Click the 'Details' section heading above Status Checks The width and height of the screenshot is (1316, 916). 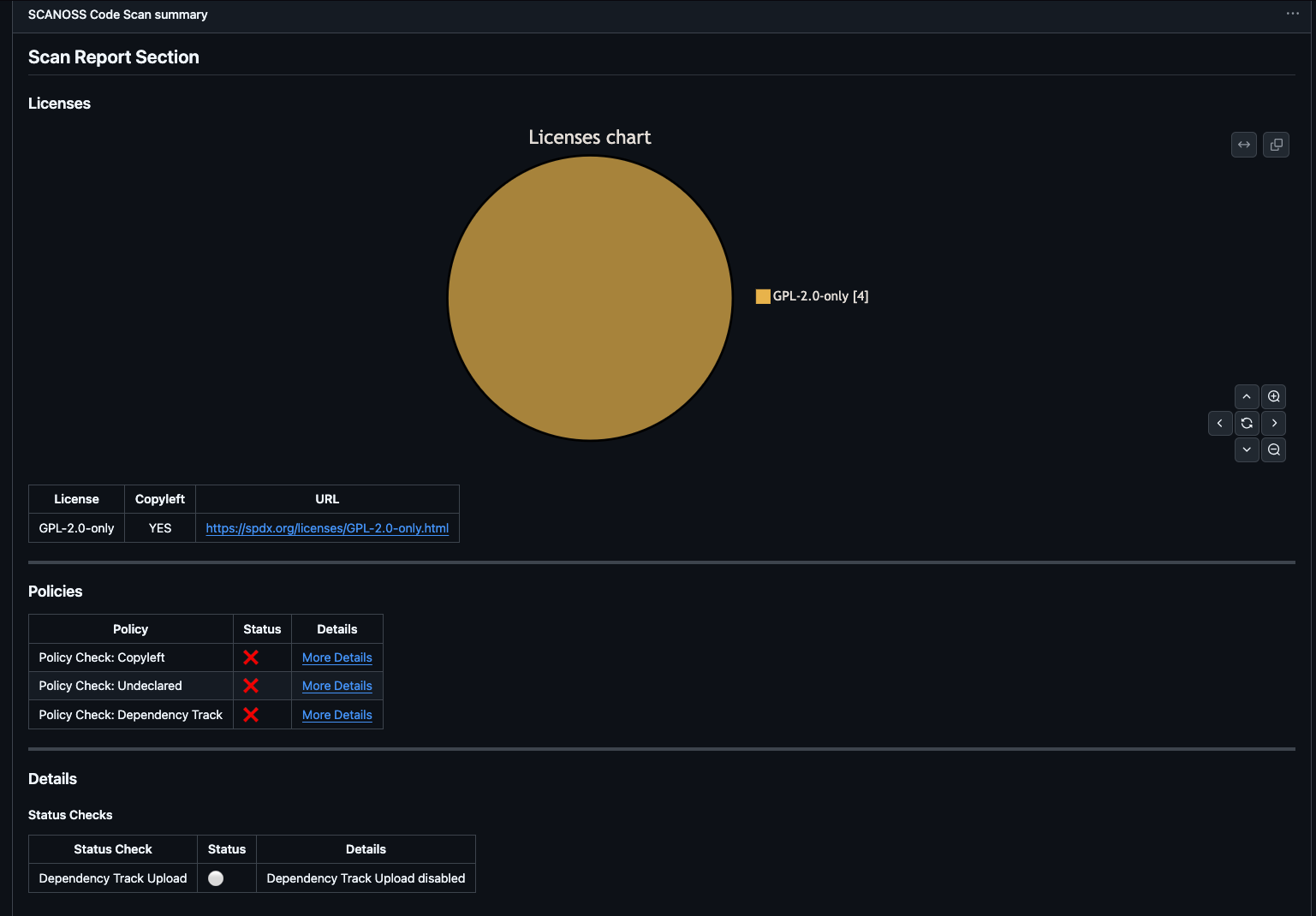pos(52,779)
